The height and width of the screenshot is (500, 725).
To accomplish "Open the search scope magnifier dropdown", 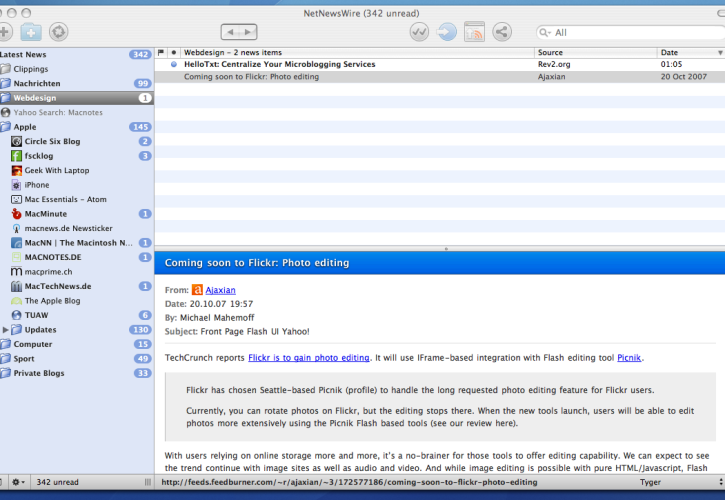I will (546, 32).
